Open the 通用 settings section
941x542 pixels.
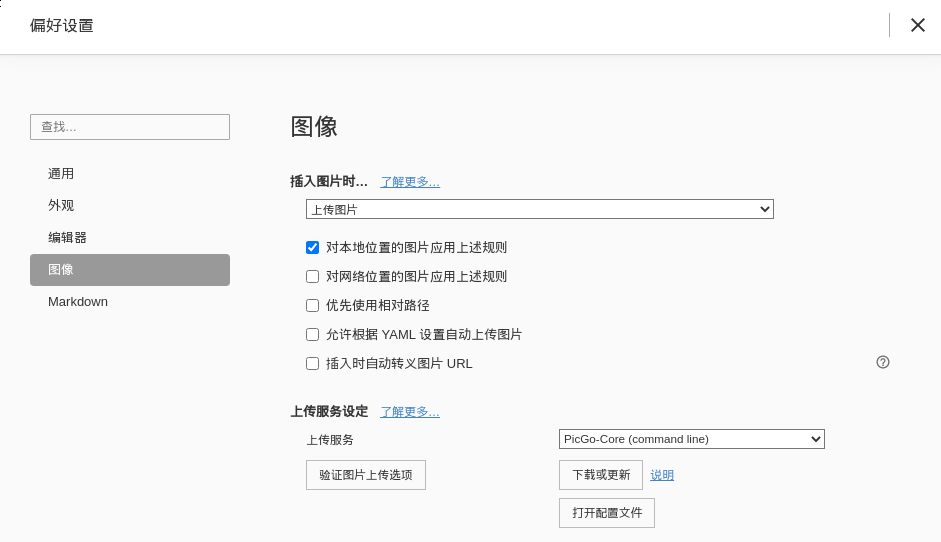61,173
